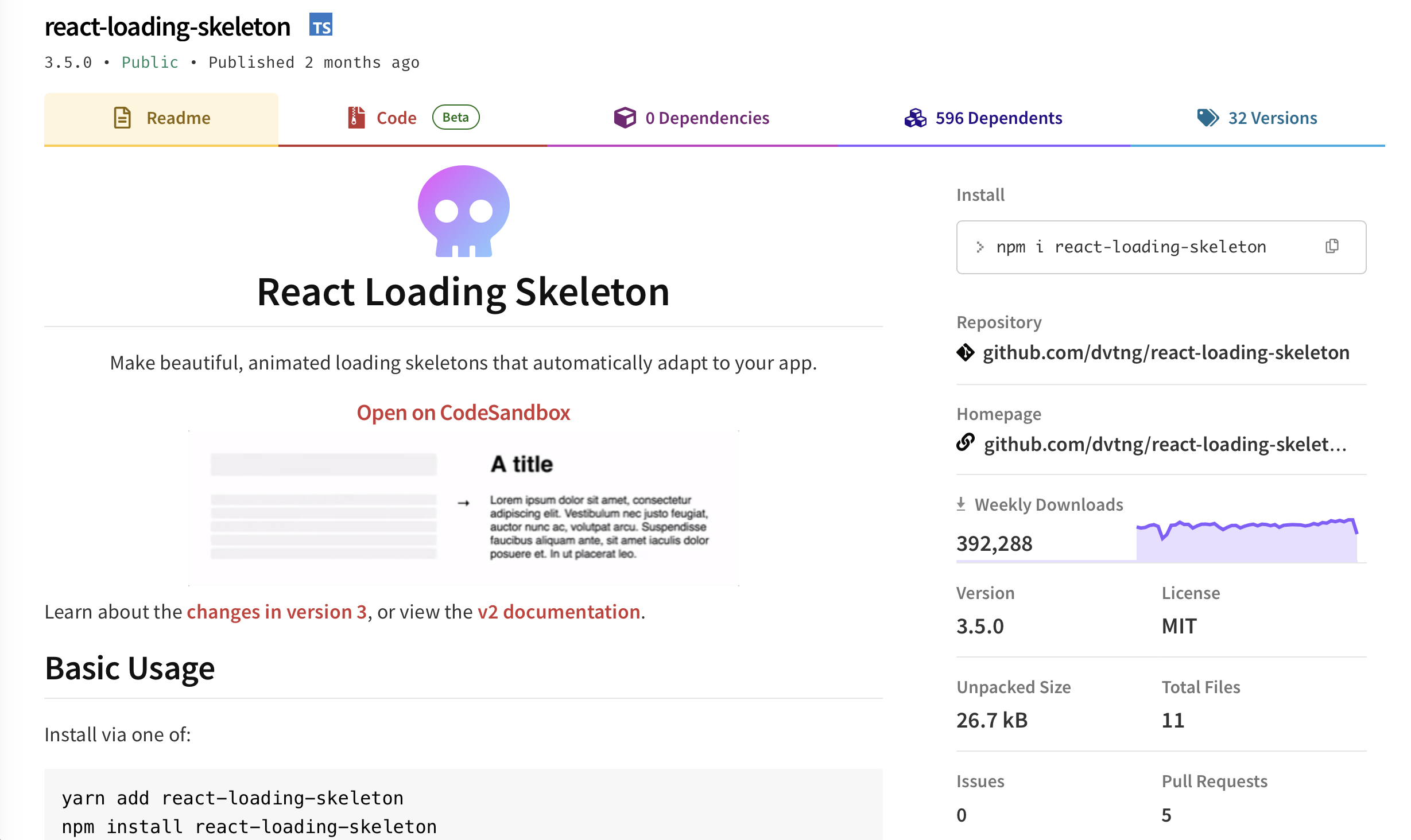
Task: Click the MIT license value
Action: pyautogui.click(x=1179, y=626)
